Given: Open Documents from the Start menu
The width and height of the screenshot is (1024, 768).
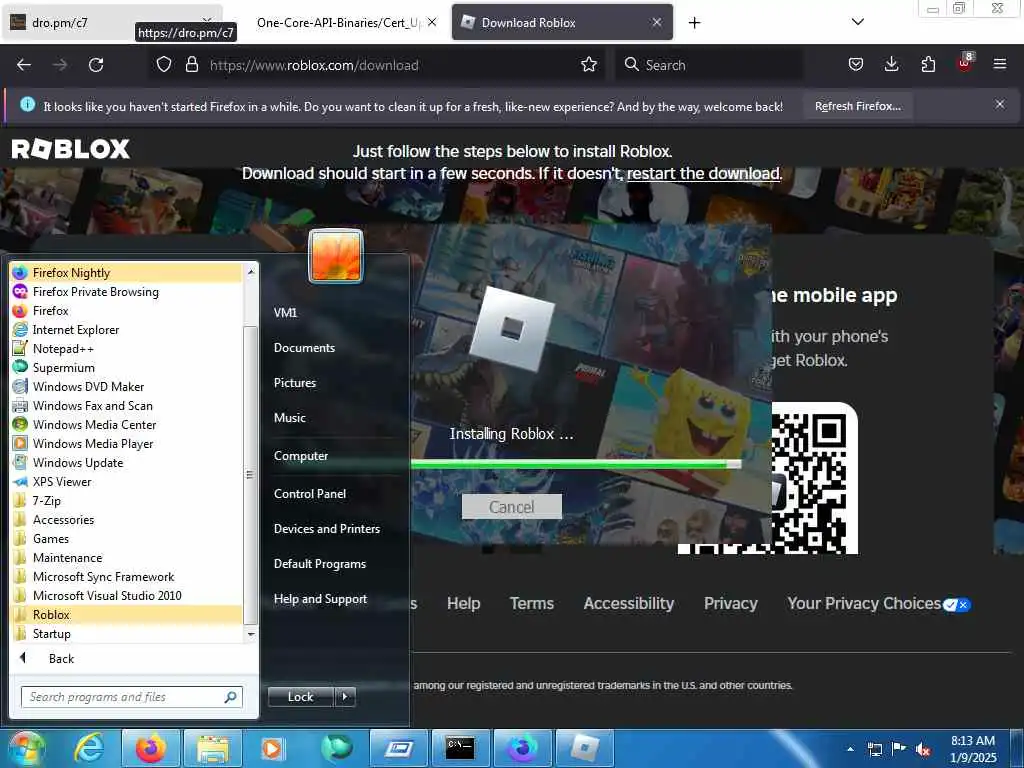Looking at the screenshot, I should pyautogui.click(x=304, y=348).
